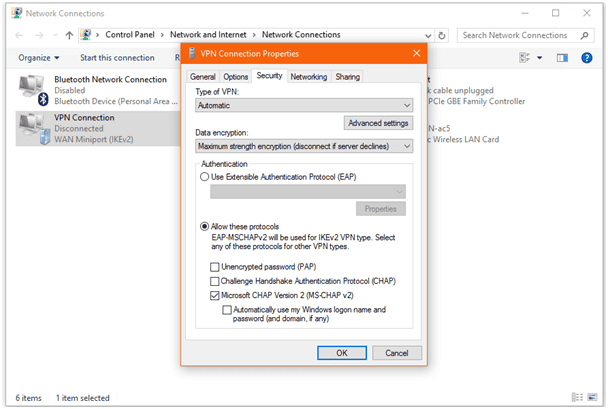Uncheck Microsoft CHAP Version 2

214,295
